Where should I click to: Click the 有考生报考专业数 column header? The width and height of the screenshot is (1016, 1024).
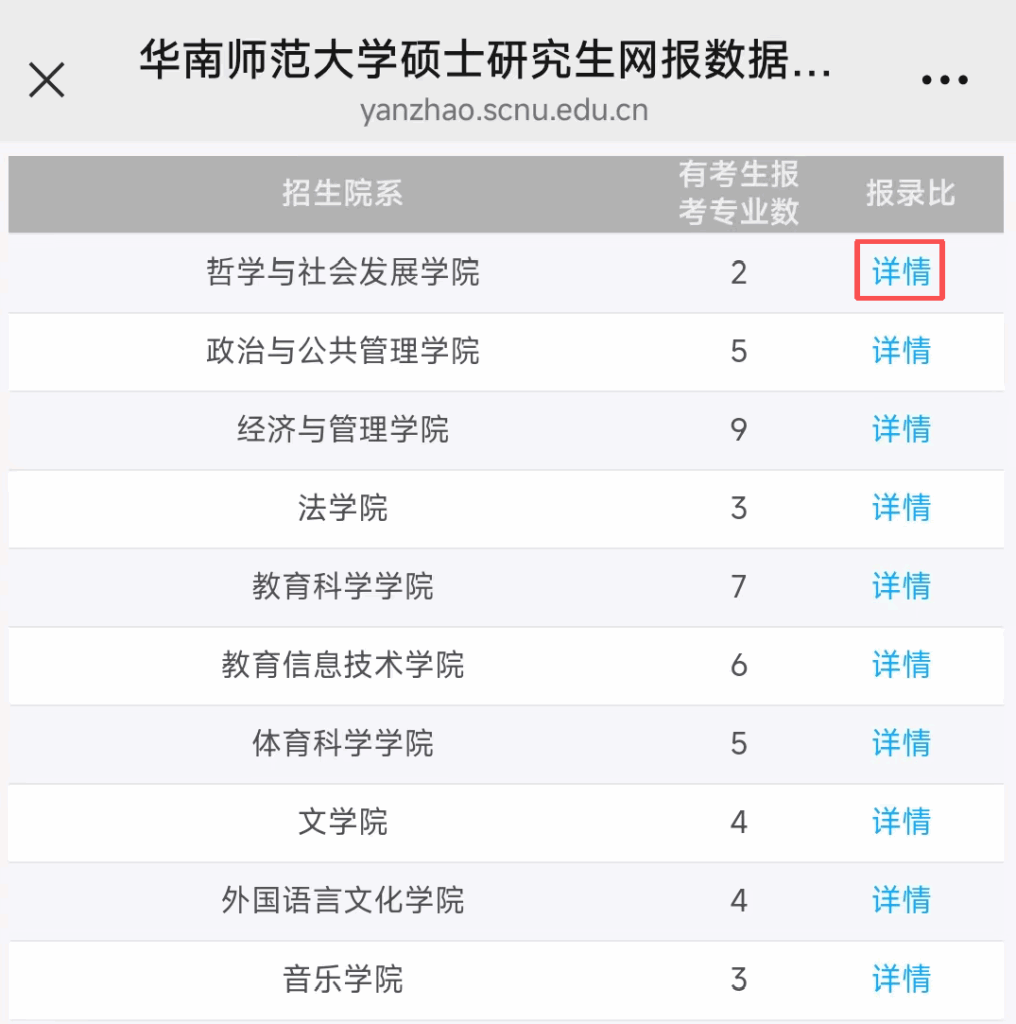pos(738,193)
